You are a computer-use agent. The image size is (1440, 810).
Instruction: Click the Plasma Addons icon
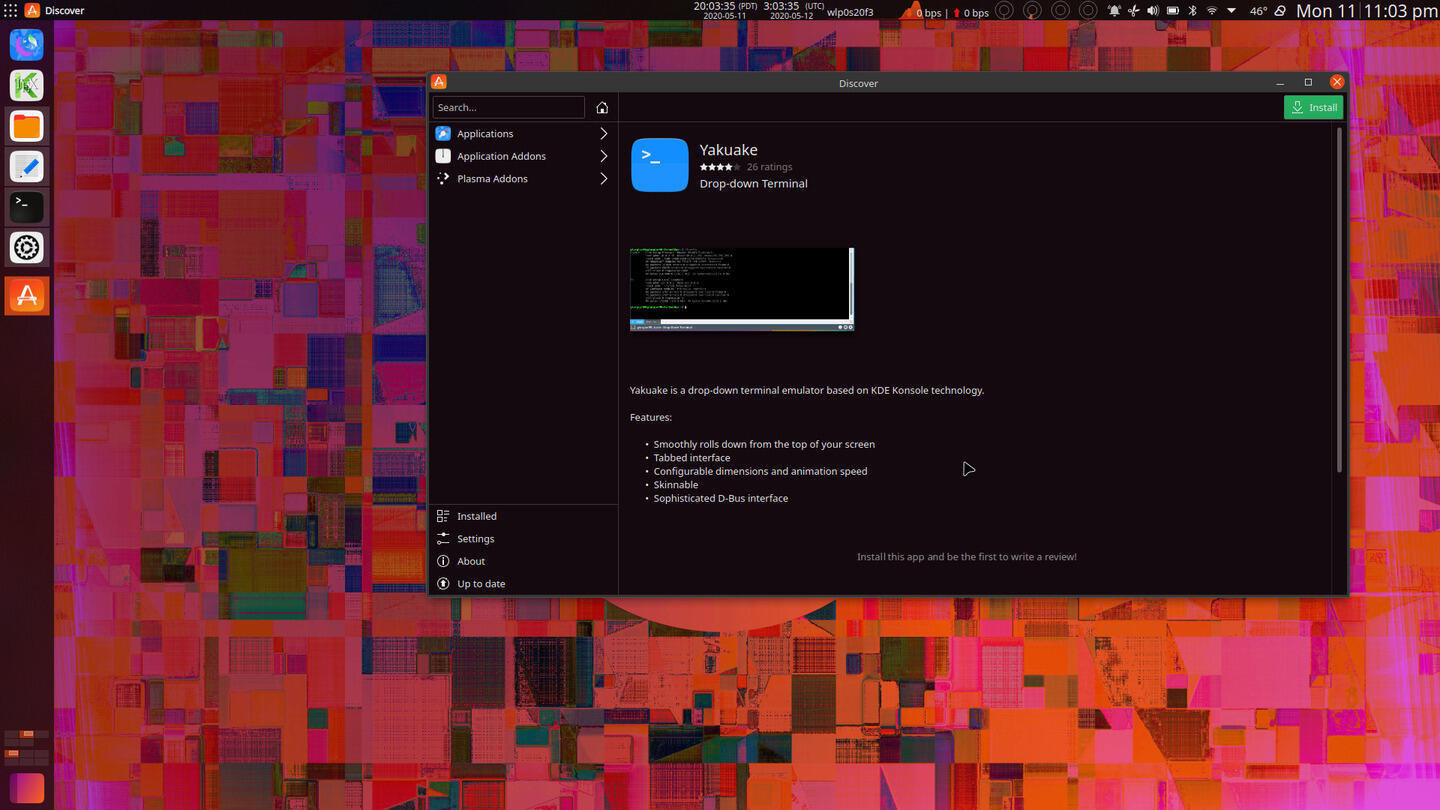(443, 178)
